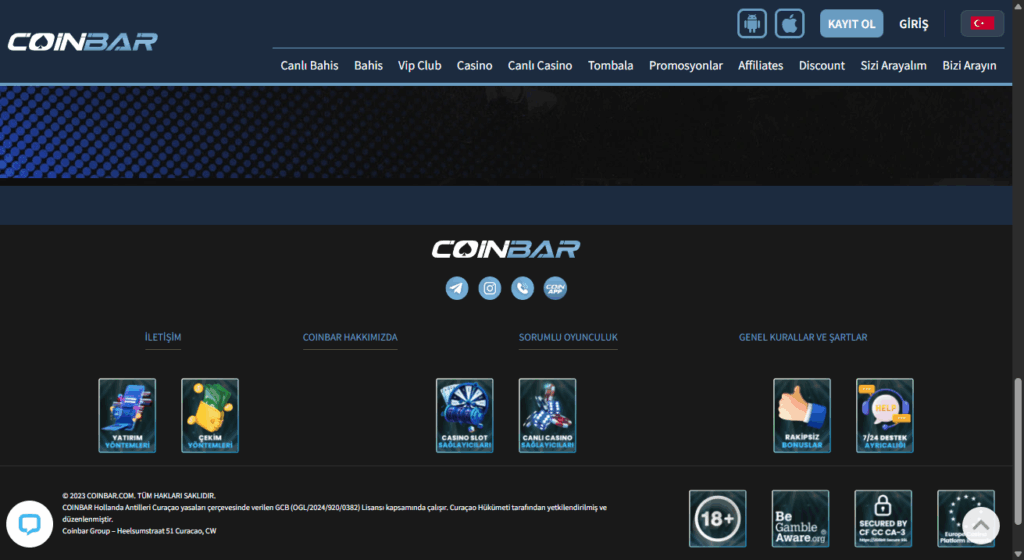Screen dimensions: 1024x560
Task: Open the Android app download icon
Action: pyautogui.click(x=752, y=23)
